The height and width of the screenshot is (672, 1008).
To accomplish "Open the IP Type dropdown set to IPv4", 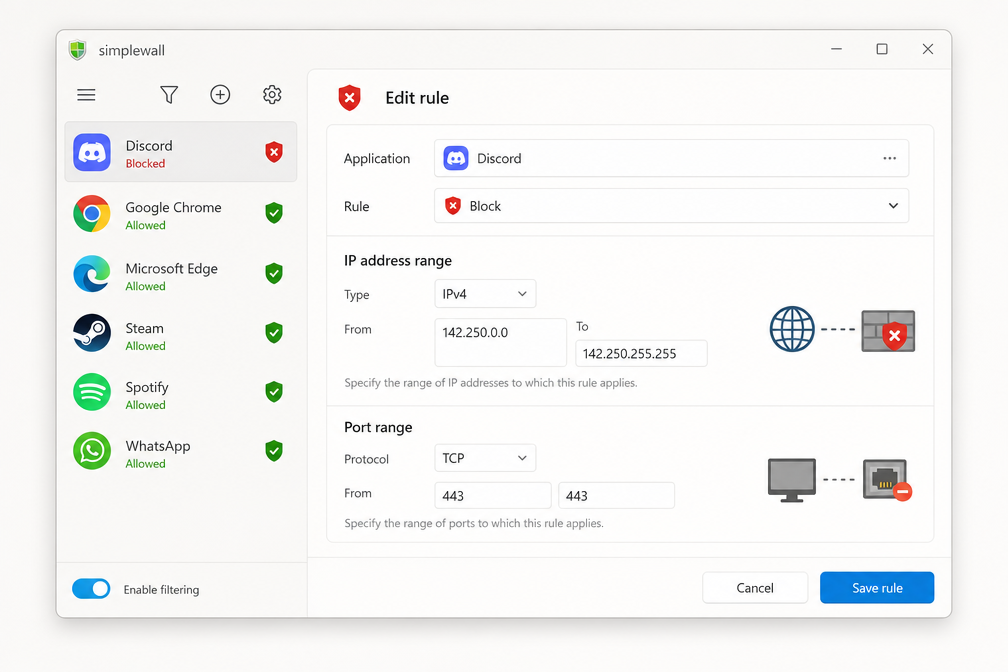I will click(x=485, y=294).
